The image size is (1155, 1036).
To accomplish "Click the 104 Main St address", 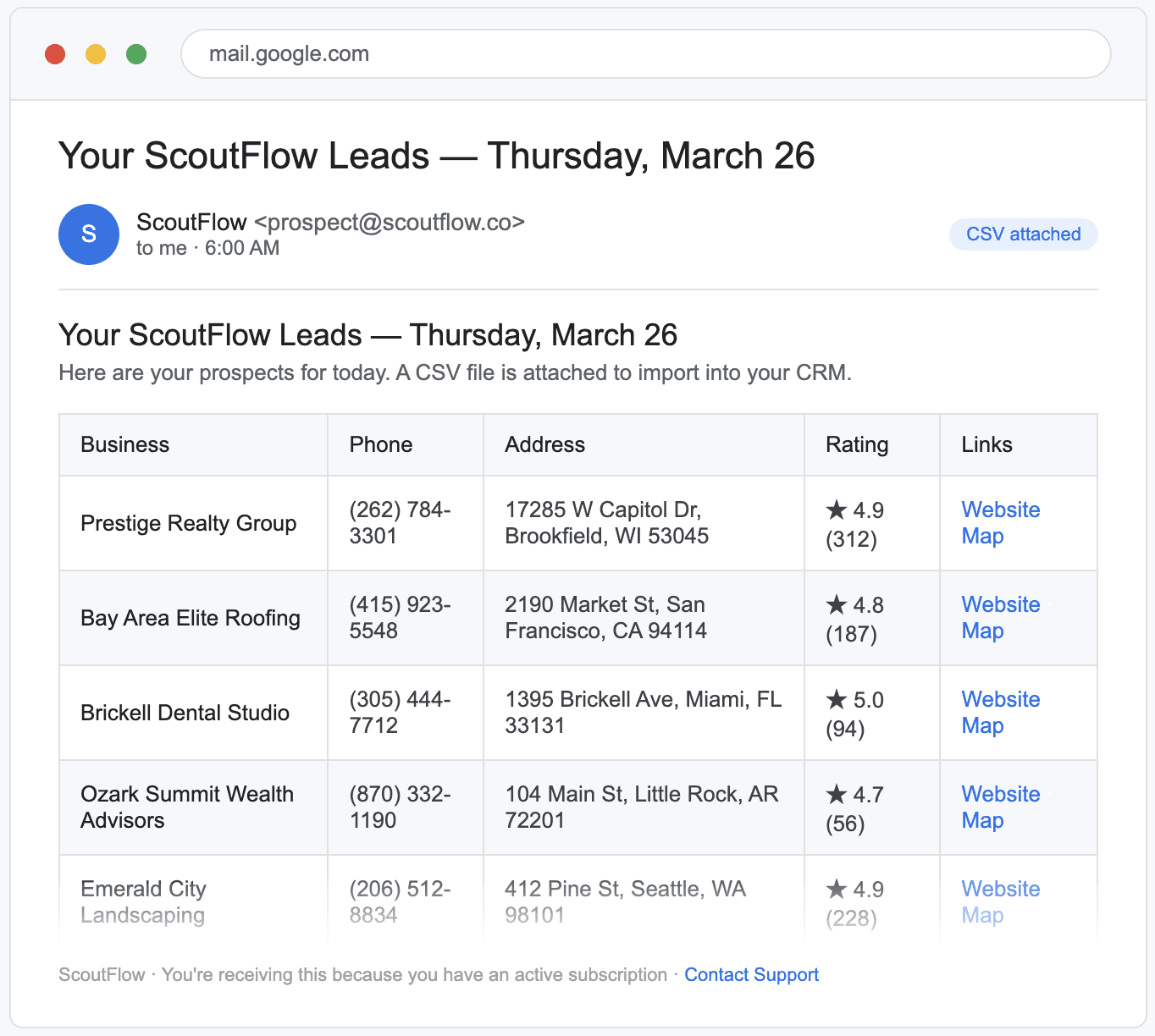I will click(x=641, y=807).
